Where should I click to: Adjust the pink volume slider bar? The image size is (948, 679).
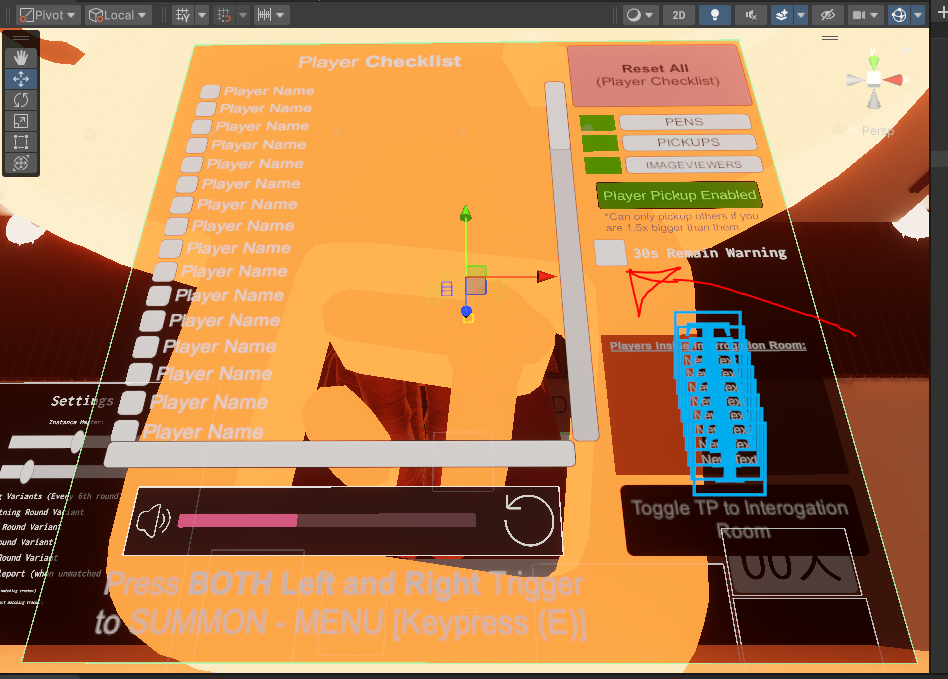click(326, 521)
